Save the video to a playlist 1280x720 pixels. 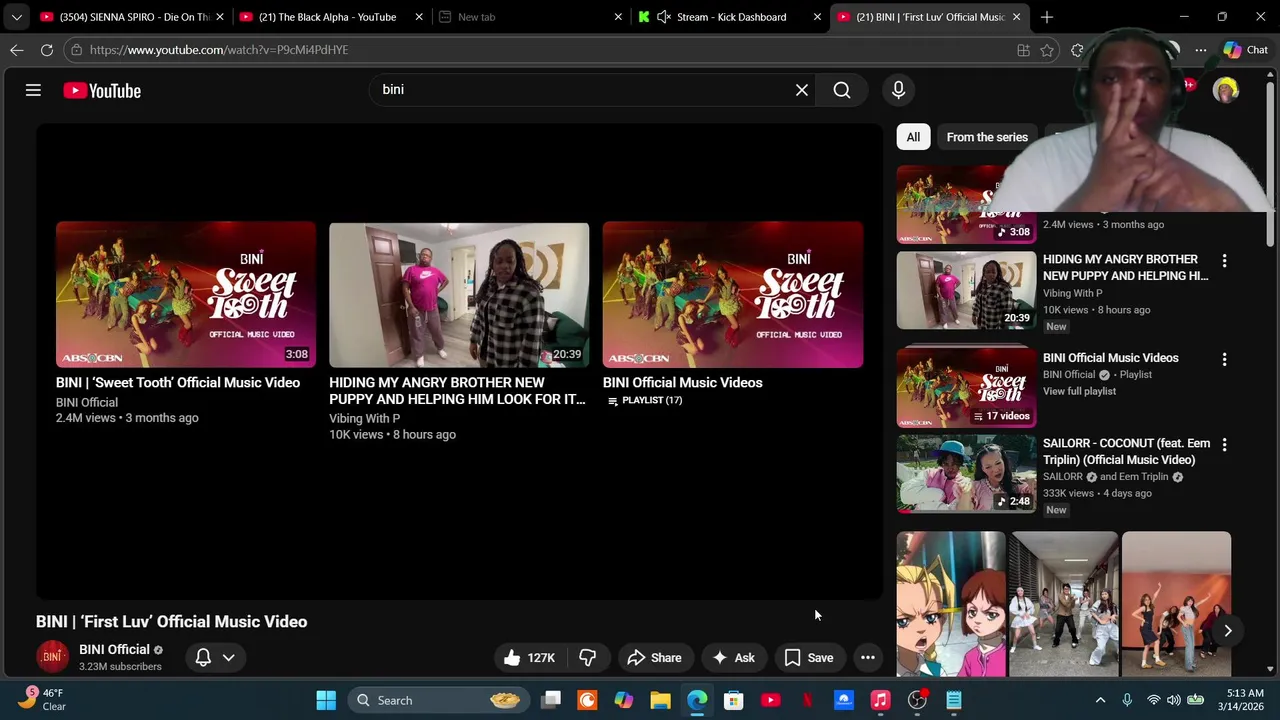pos(809,657)
